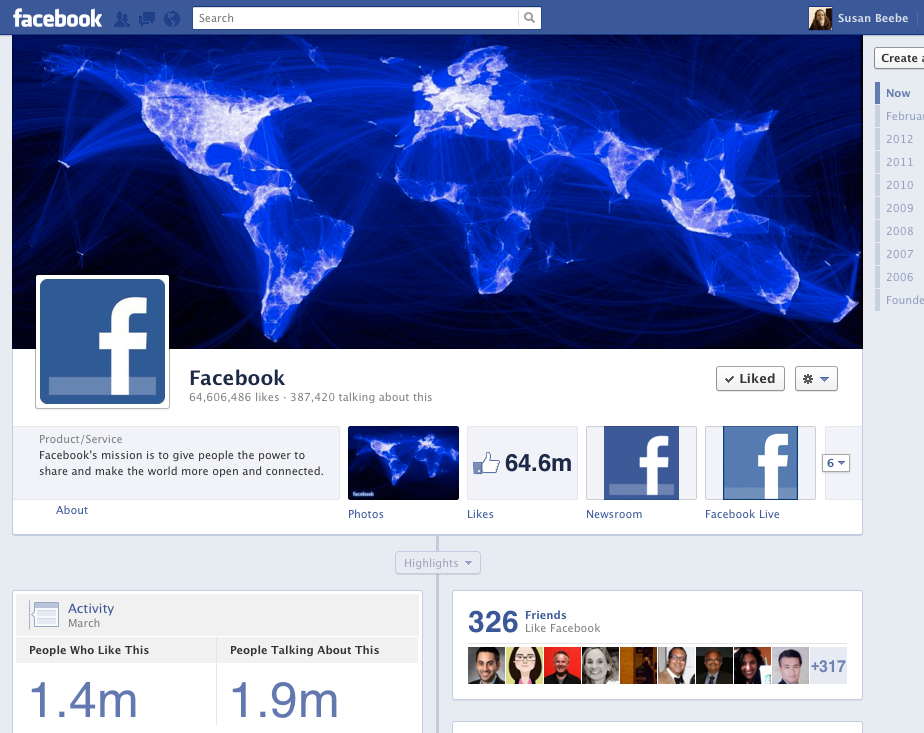Open notifications globe icon
The image size is (924, 733).
tap(172, 19)
